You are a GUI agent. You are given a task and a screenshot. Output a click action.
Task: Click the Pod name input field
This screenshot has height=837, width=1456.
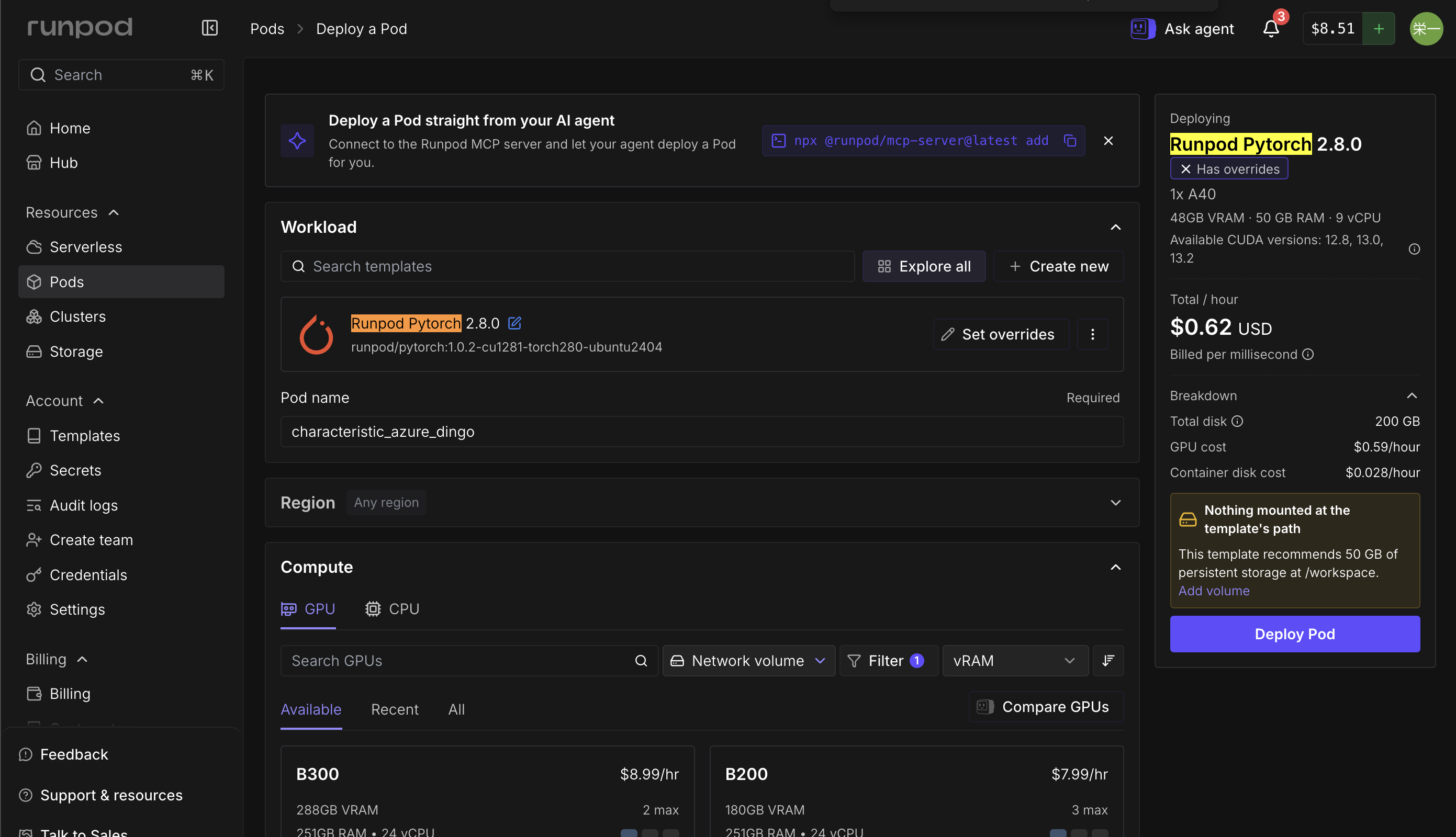tap(701, 432)
